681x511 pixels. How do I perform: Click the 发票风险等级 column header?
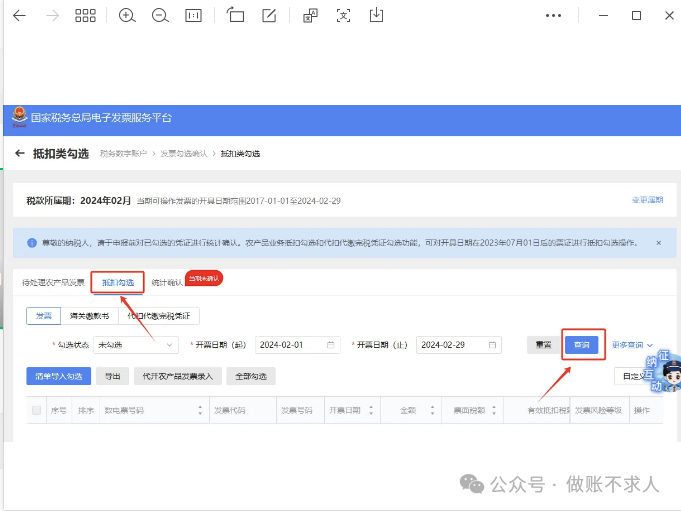598,410
